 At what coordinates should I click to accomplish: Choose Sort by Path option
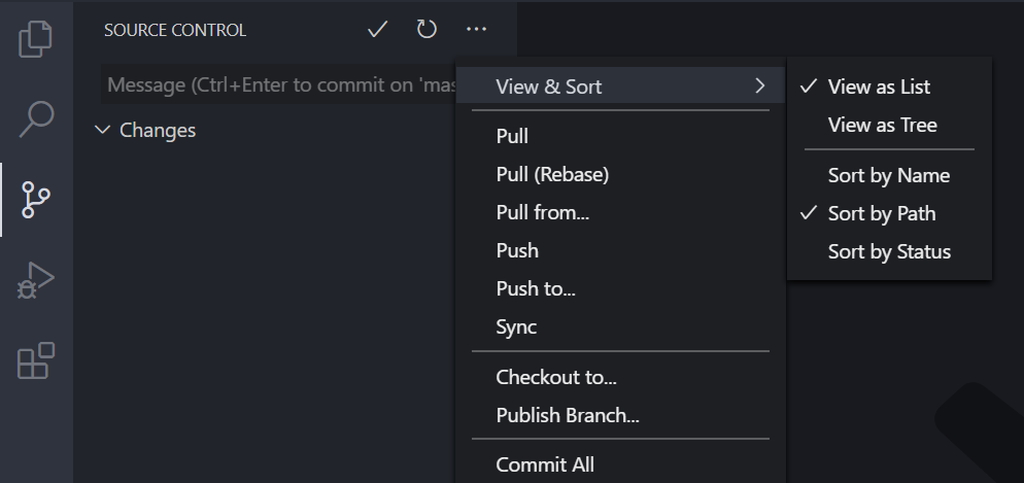click(881, 214)
